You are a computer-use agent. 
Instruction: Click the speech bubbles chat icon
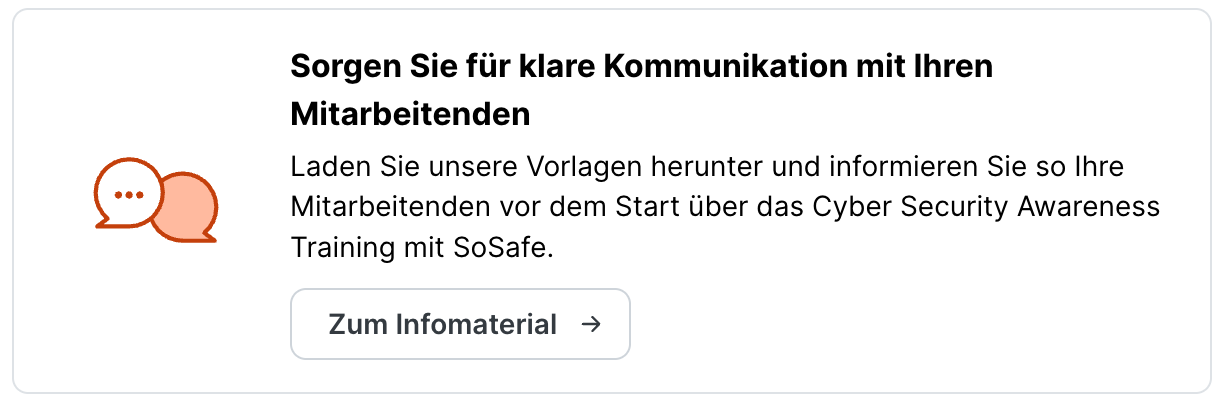point(155,200)
